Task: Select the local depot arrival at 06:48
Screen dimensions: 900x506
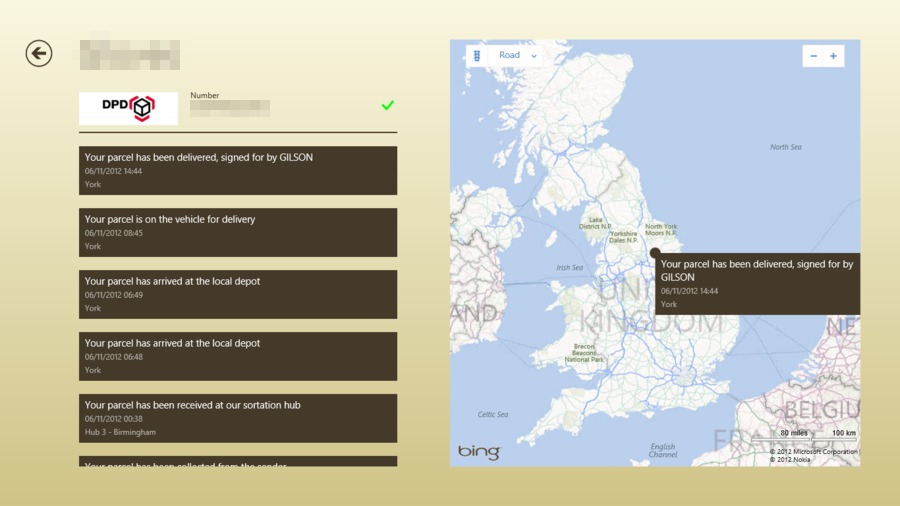Action: [238, 356]
